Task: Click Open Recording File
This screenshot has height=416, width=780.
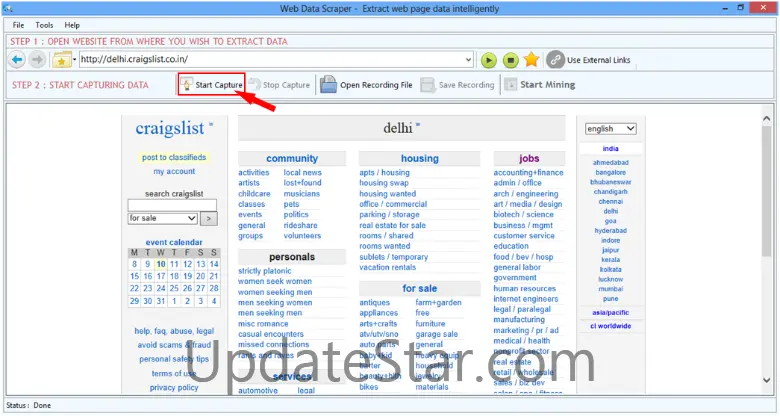Action: click(x=366, y=85)
